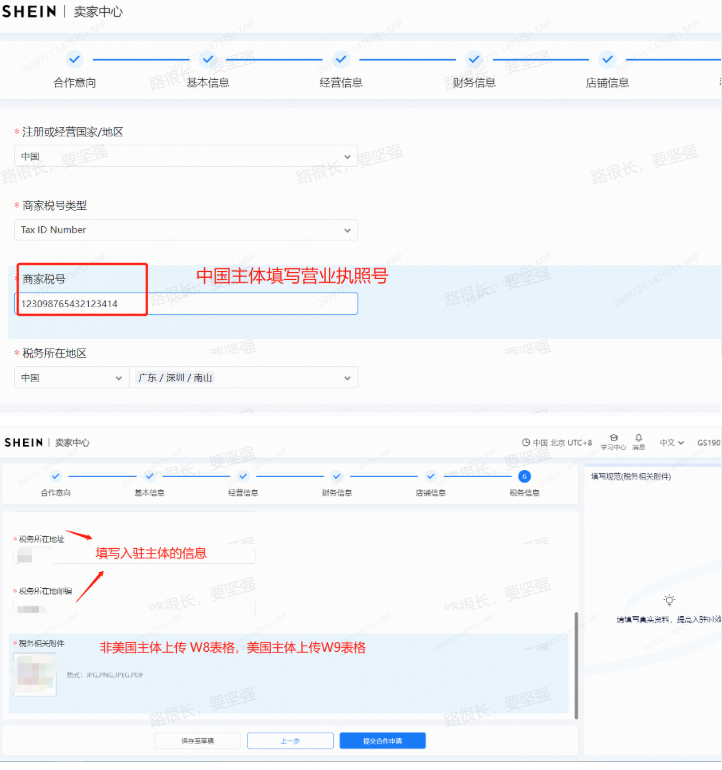This screenshot has height=770, width=722.
Task: Click the 卖家中心 title in the lower page header
Action: [x=72, y=442]
